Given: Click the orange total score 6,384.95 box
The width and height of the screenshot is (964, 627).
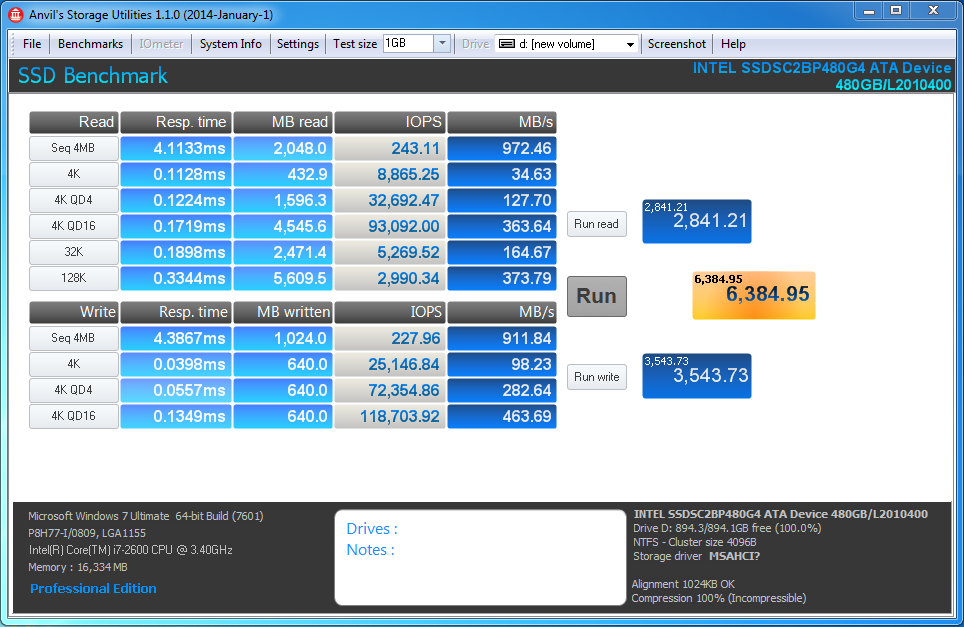Looking at the screenshot, I should pyautogui.click(x=754, y=295).
